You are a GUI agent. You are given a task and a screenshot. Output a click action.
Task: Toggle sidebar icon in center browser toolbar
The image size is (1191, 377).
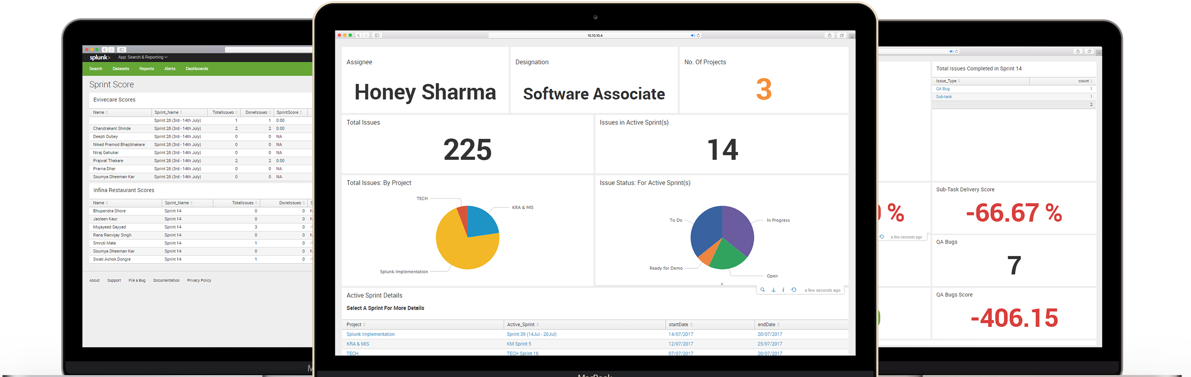[377, 35]
